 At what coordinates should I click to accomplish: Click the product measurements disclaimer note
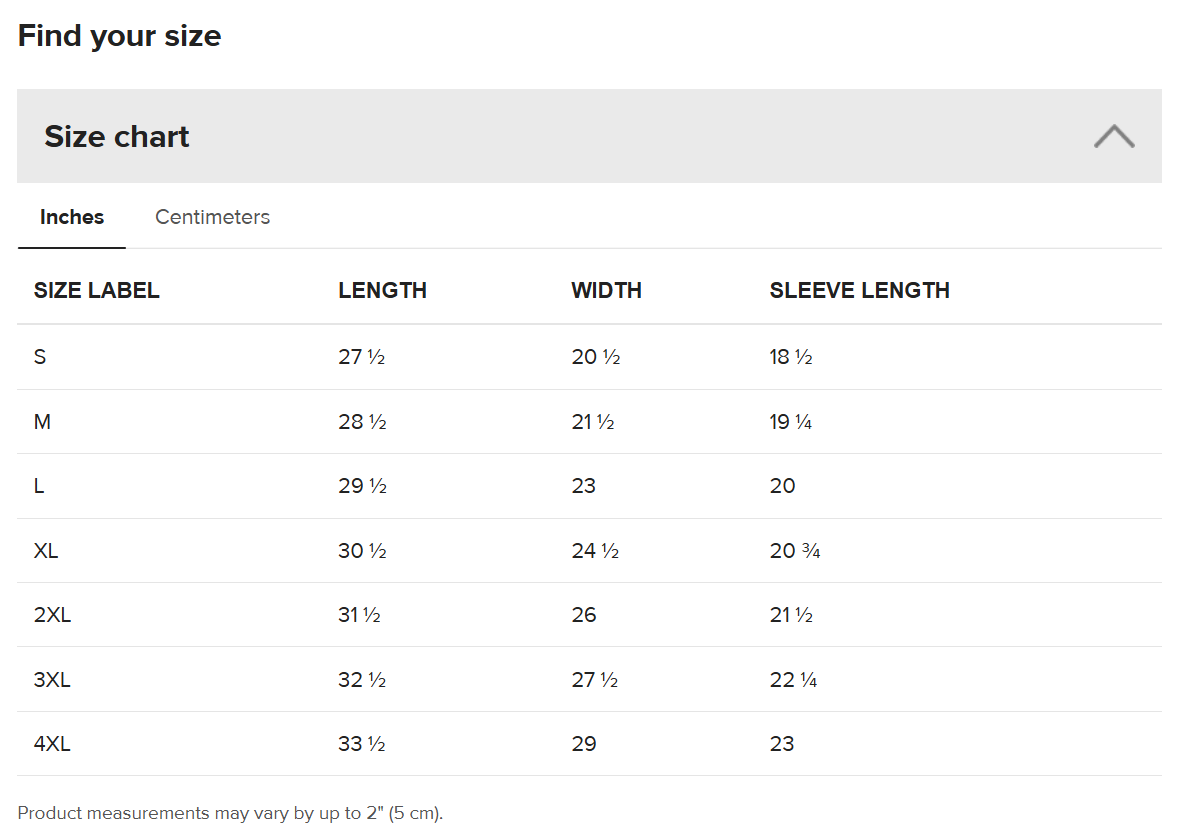click(230, 813)
